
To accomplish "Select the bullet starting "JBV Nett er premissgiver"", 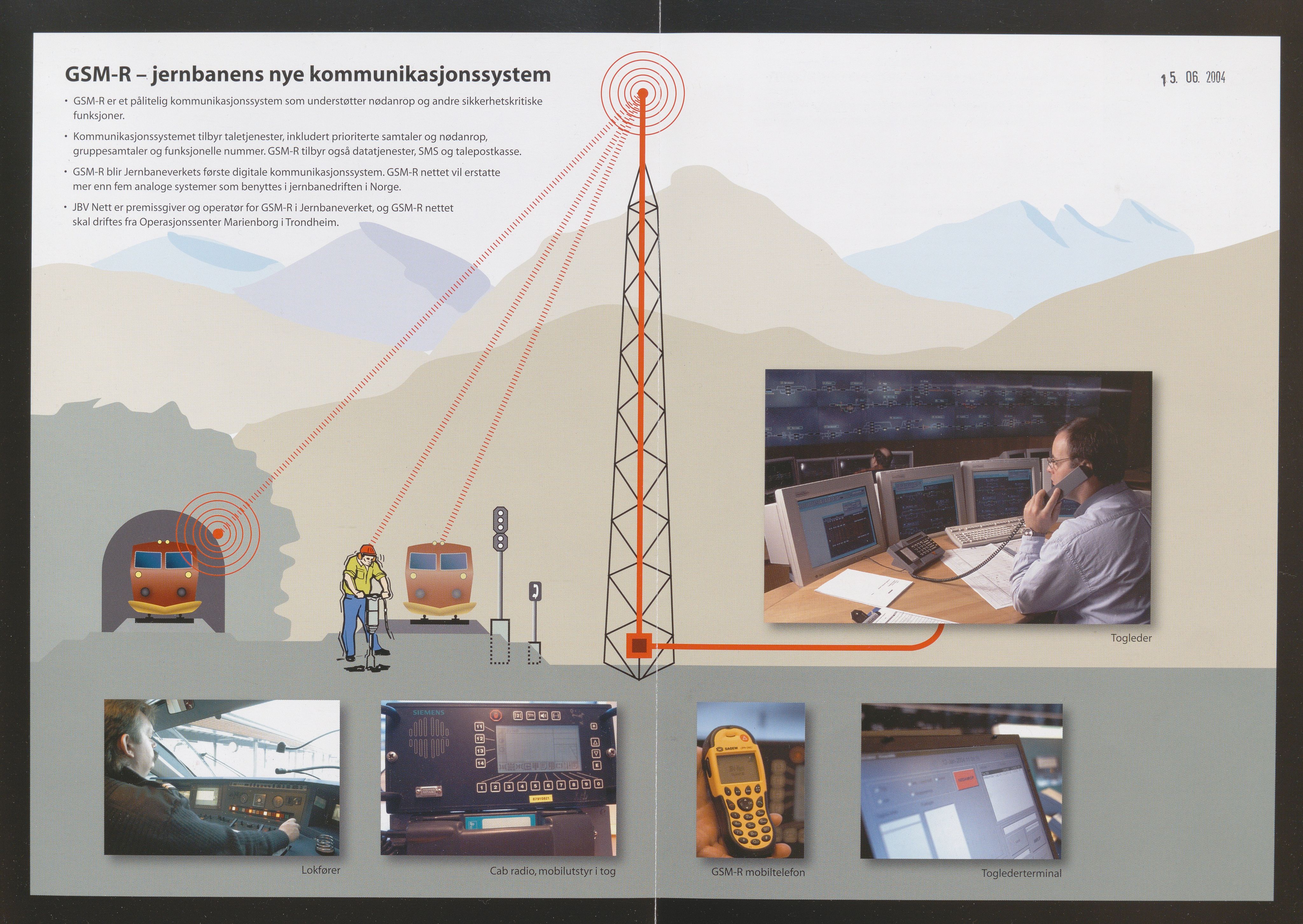I will pyautogui.click(x=259, y=215).
